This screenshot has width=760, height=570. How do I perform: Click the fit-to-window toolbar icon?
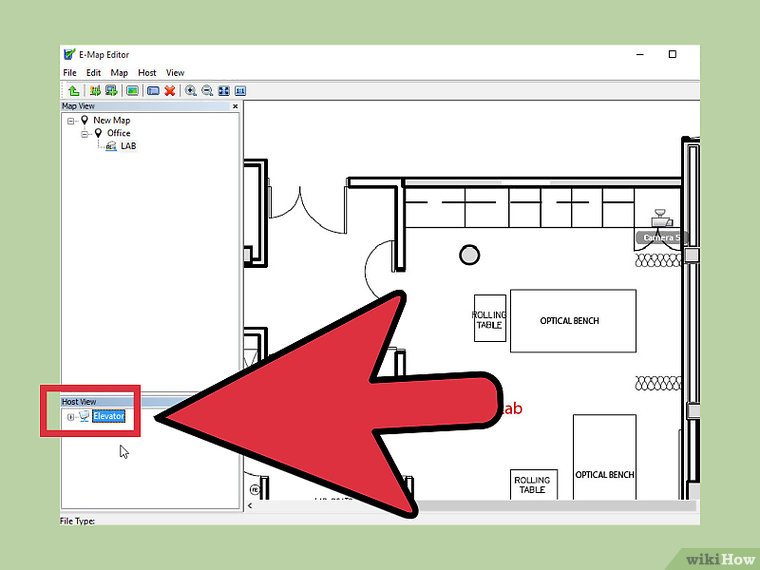click(224, 90)
